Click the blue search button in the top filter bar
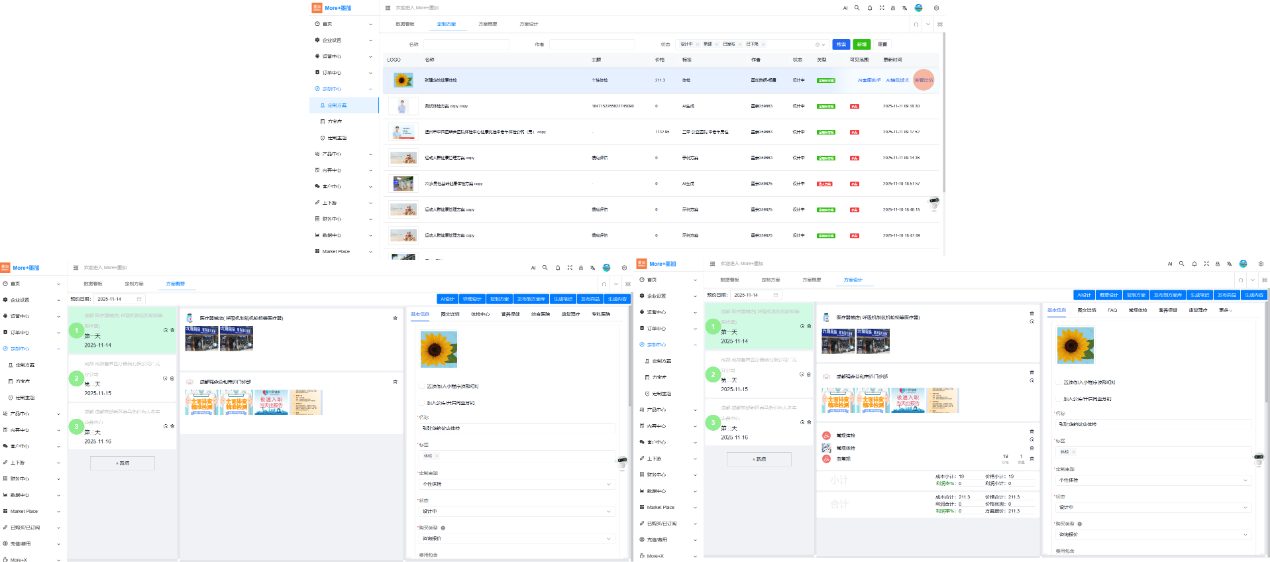 click(x=841, y=44)
